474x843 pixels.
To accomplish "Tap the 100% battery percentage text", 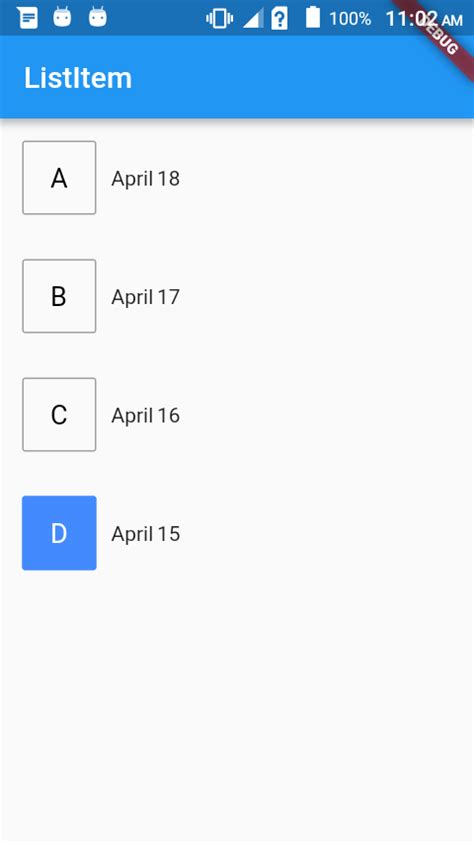I will (x=350, y=19).
